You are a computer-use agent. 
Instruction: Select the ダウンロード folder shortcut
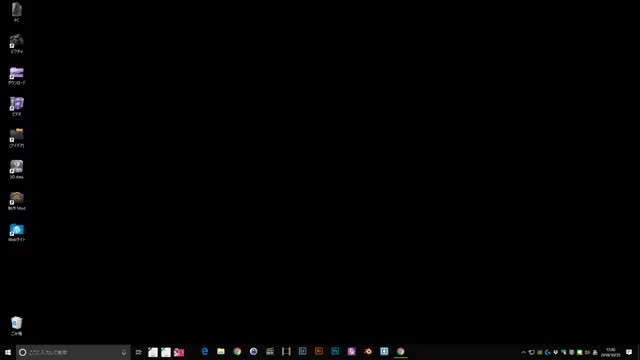[x=17, y=76]
